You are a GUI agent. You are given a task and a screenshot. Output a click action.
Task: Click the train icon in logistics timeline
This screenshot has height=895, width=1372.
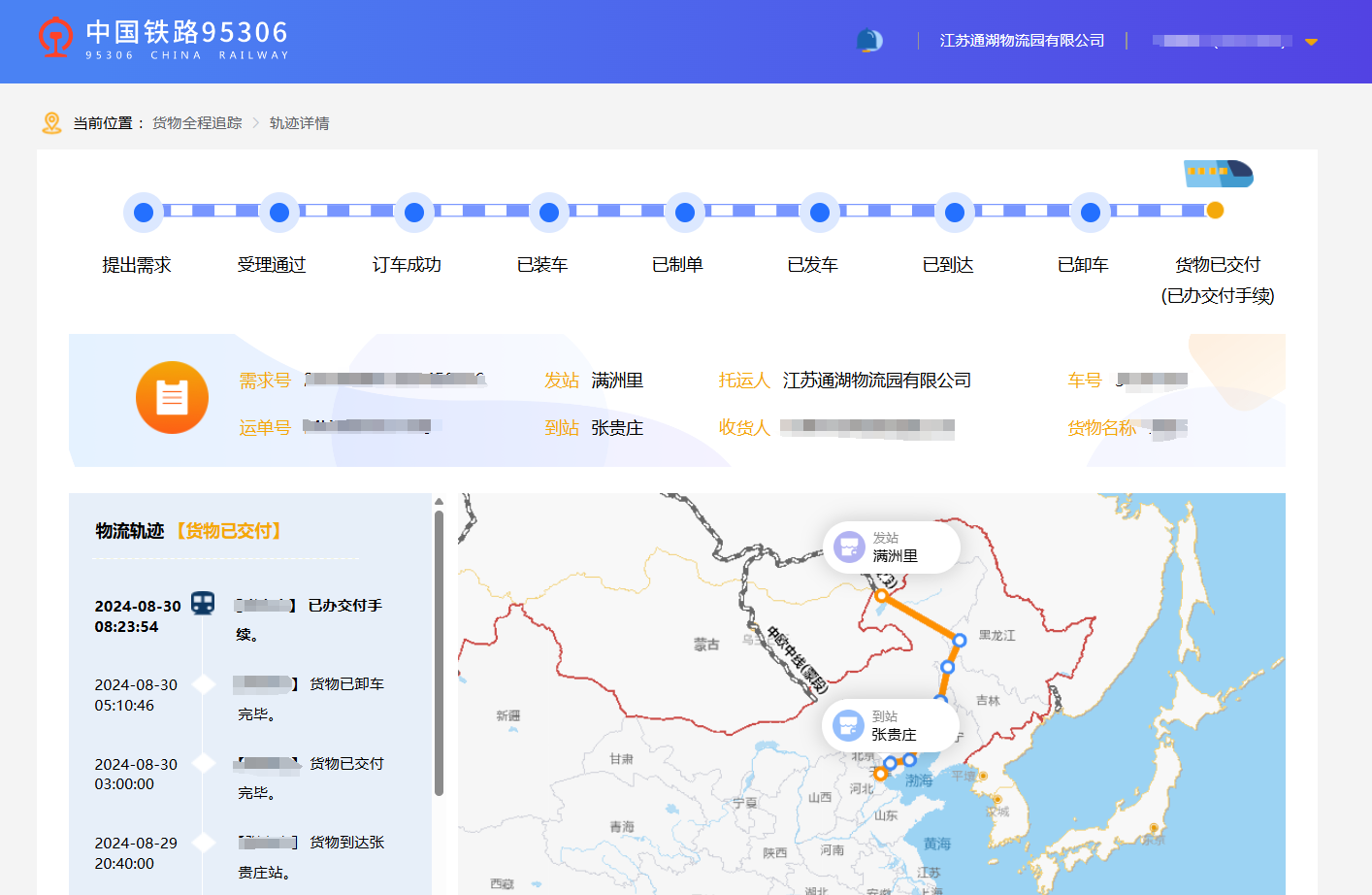pos(203,604)
